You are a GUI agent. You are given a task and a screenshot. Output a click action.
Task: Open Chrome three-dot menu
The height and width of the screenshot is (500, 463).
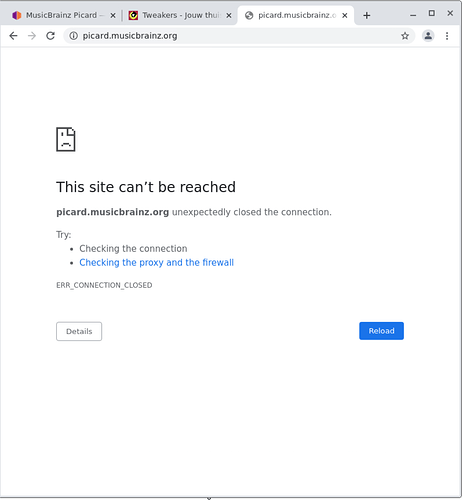[447, 36]
